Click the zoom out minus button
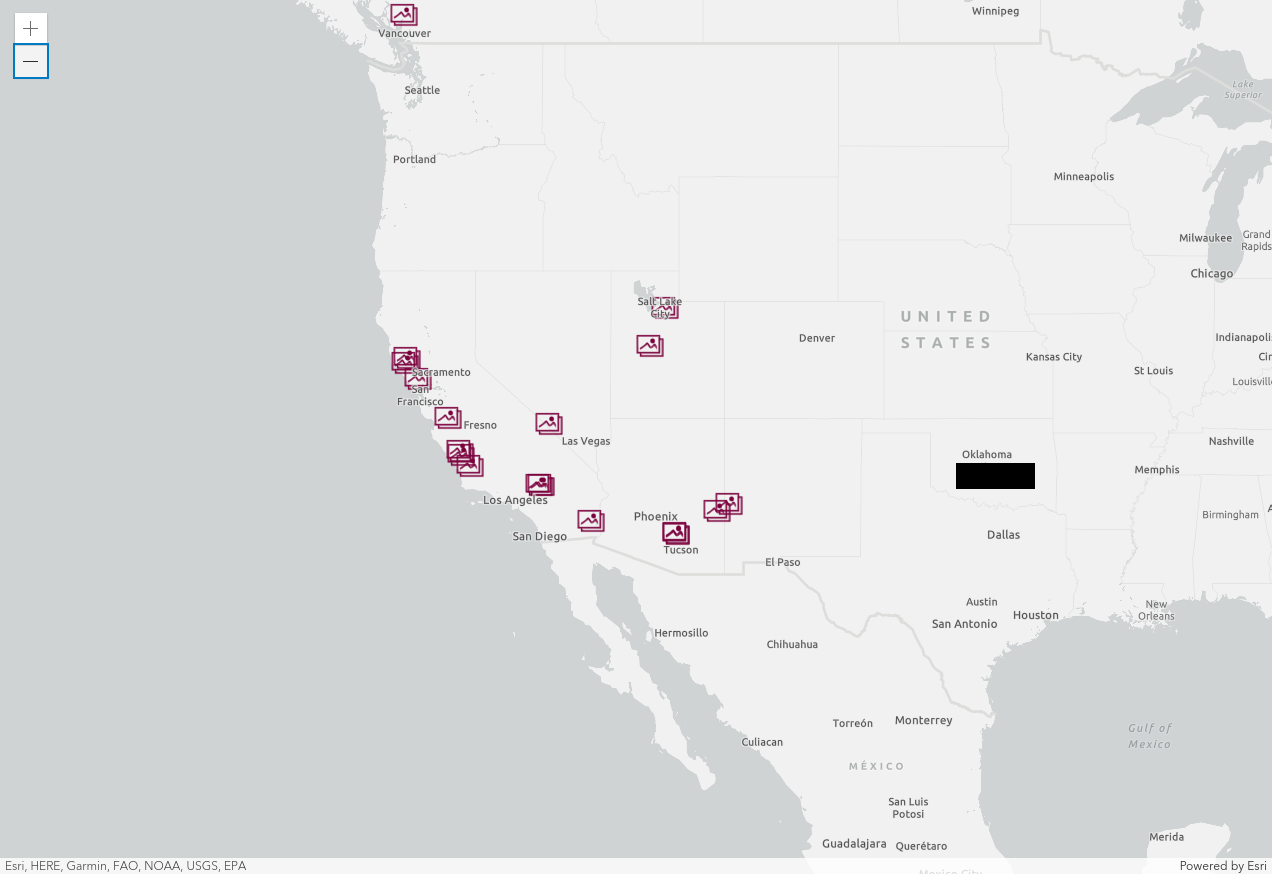Screen dimensions: 1272x874 coord(30,62)
